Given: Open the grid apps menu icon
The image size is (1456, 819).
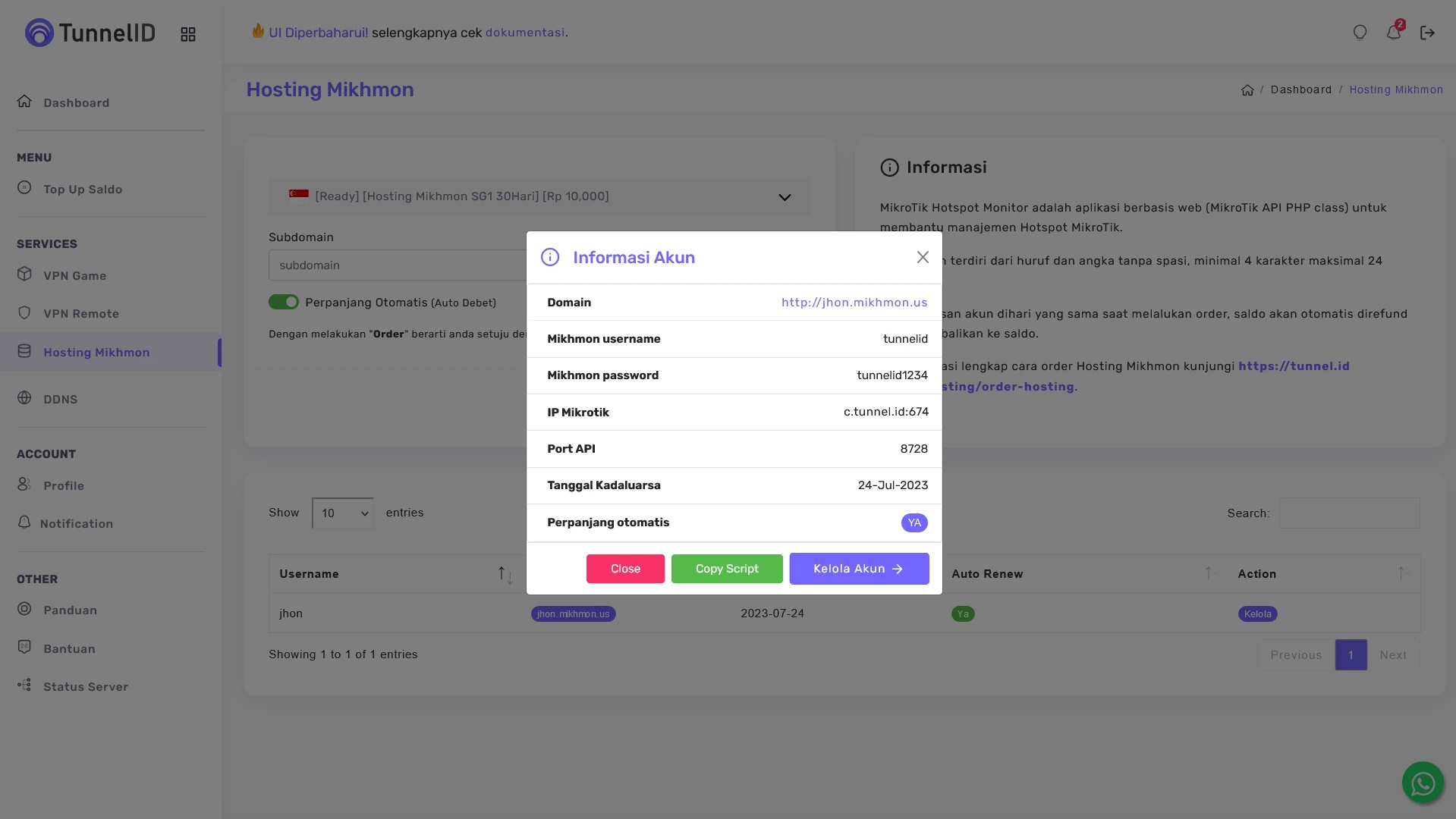Looking at the screenshot, I should point(188,34).
